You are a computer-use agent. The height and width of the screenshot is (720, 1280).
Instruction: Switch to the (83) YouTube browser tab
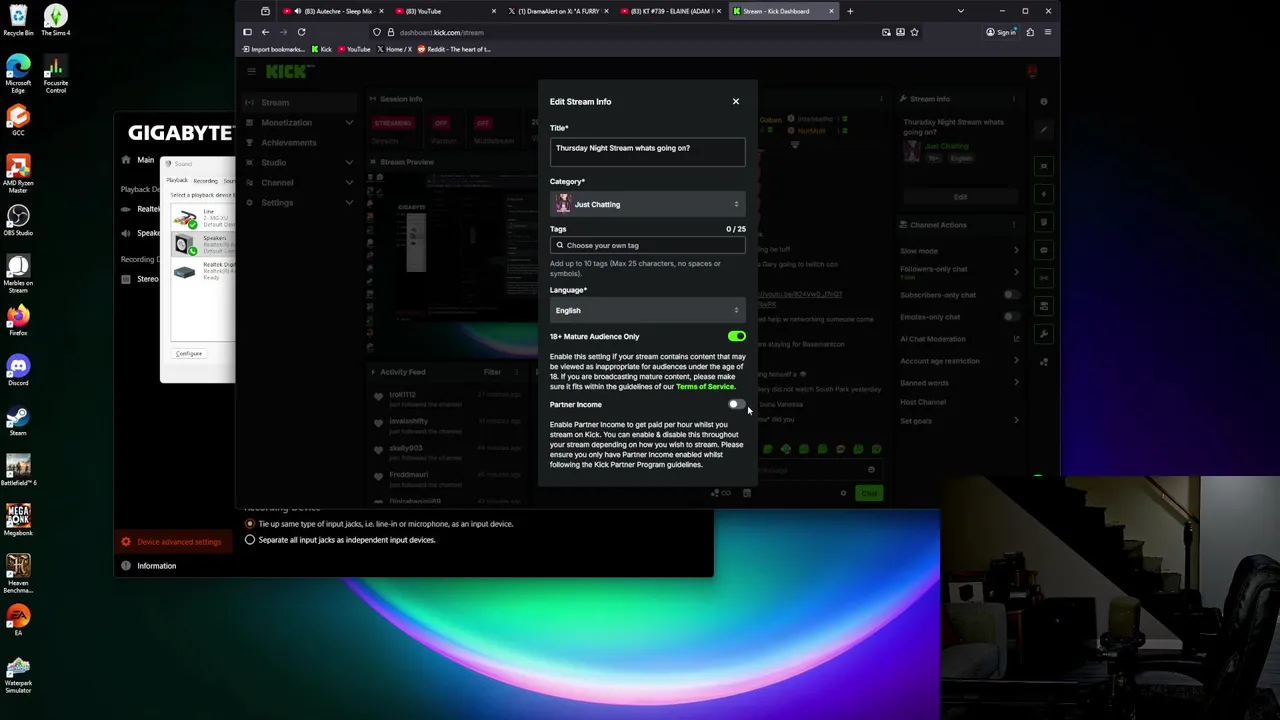(x=445, y=11)
